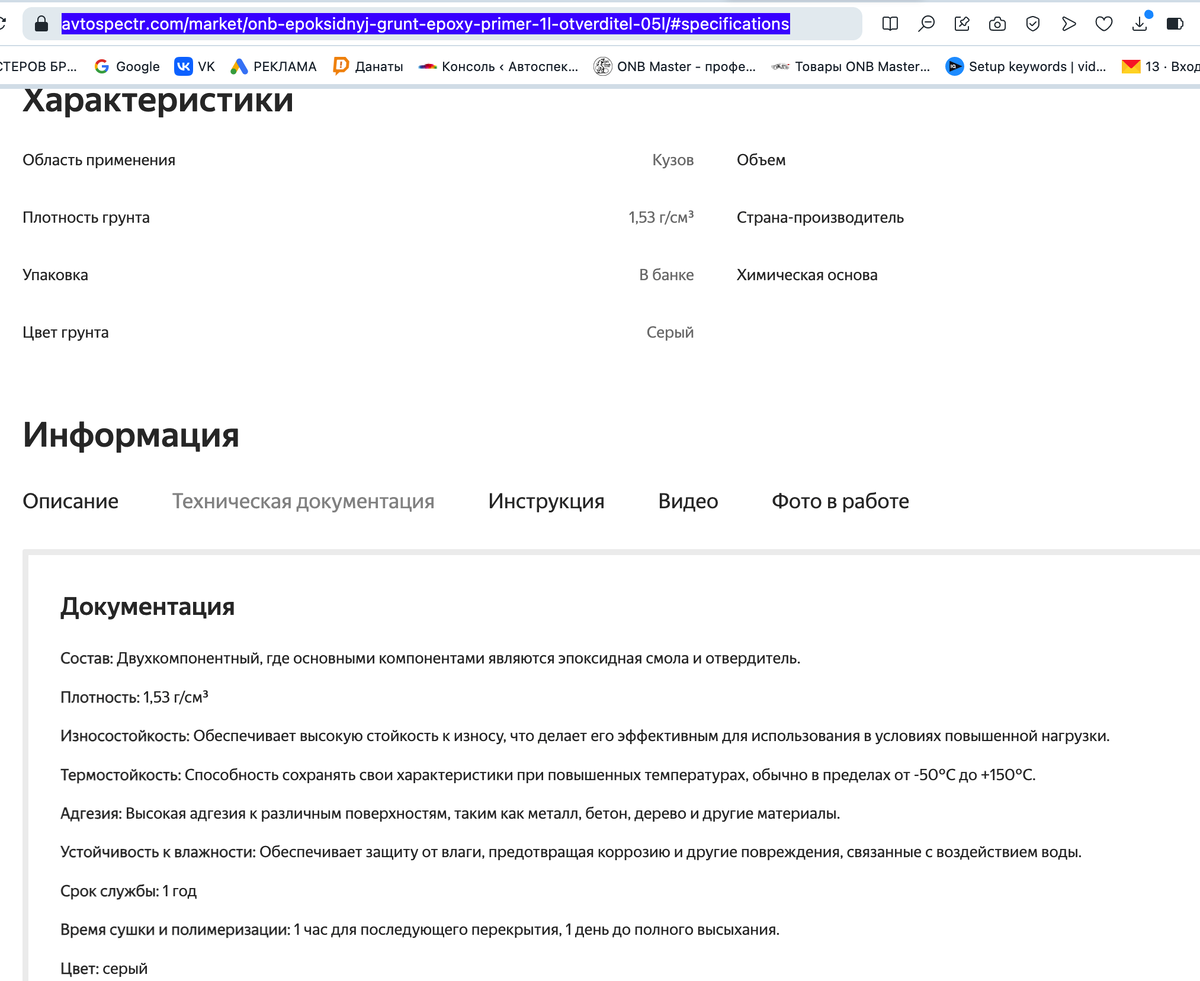
Task: Click the 'Состав: Двухкомпонентный' line
Action: point(431,658)
